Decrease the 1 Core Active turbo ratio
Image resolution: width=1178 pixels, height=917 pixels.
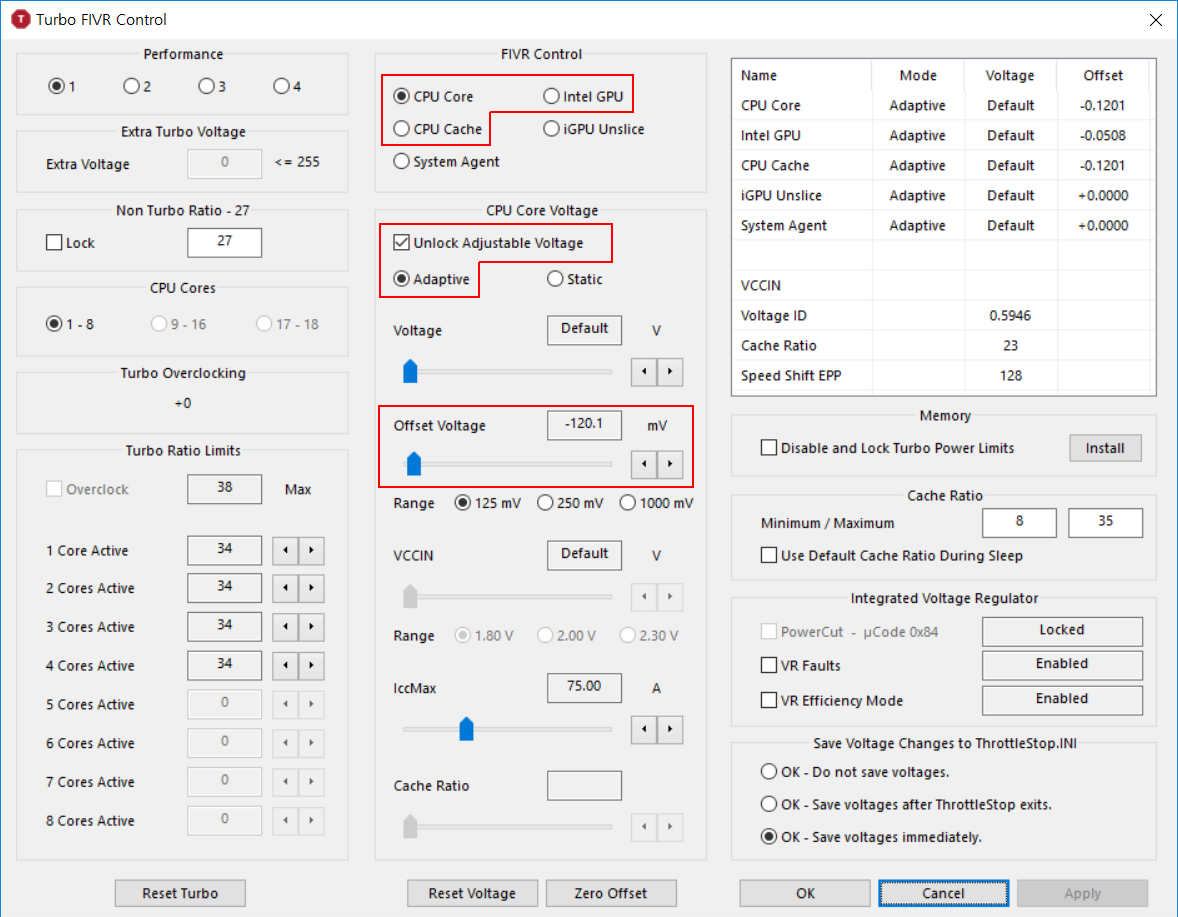[285, 551]
